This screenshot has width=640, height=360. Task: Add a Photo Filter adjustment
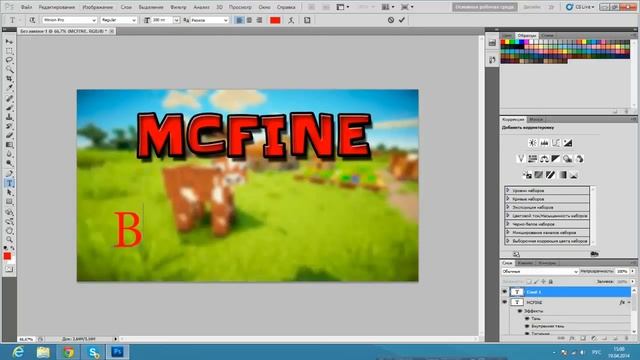point(568,159)
